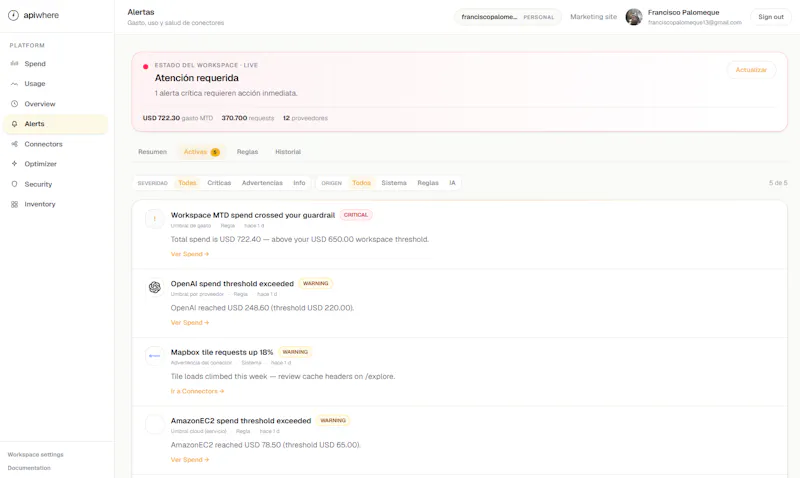Click Ver Spend under guardrail alert
800x478 pixels.
(x=190, y=254)
